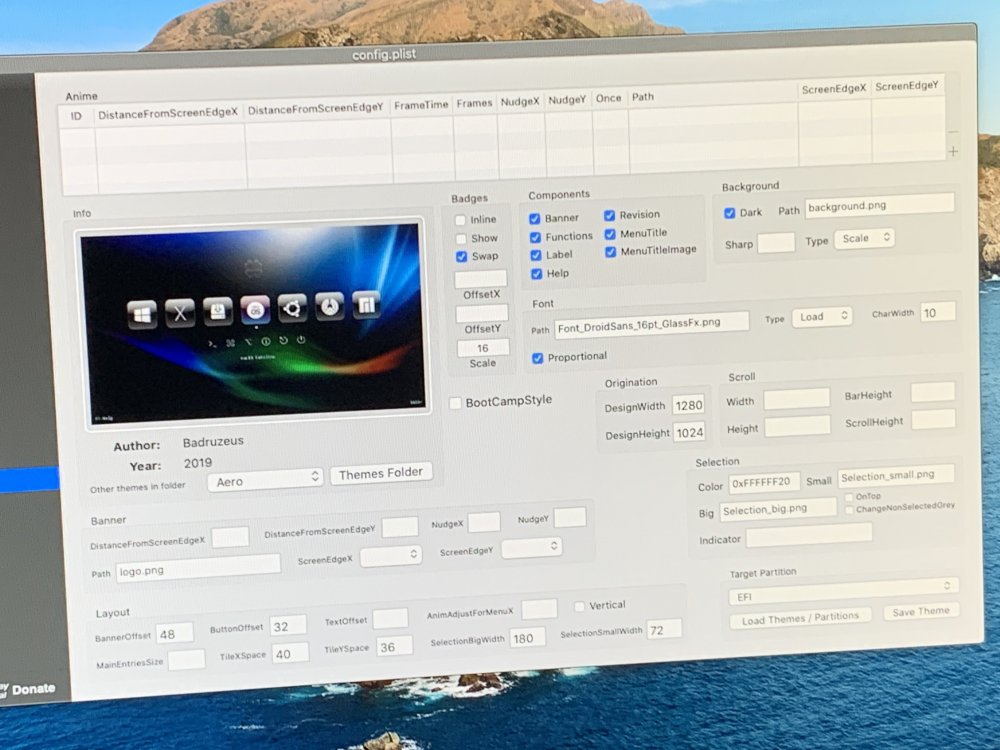Click the ButtonOffset field
The width and height of the screenshot is (1000, 750).
pyautogui.click(x=288, y=626)
